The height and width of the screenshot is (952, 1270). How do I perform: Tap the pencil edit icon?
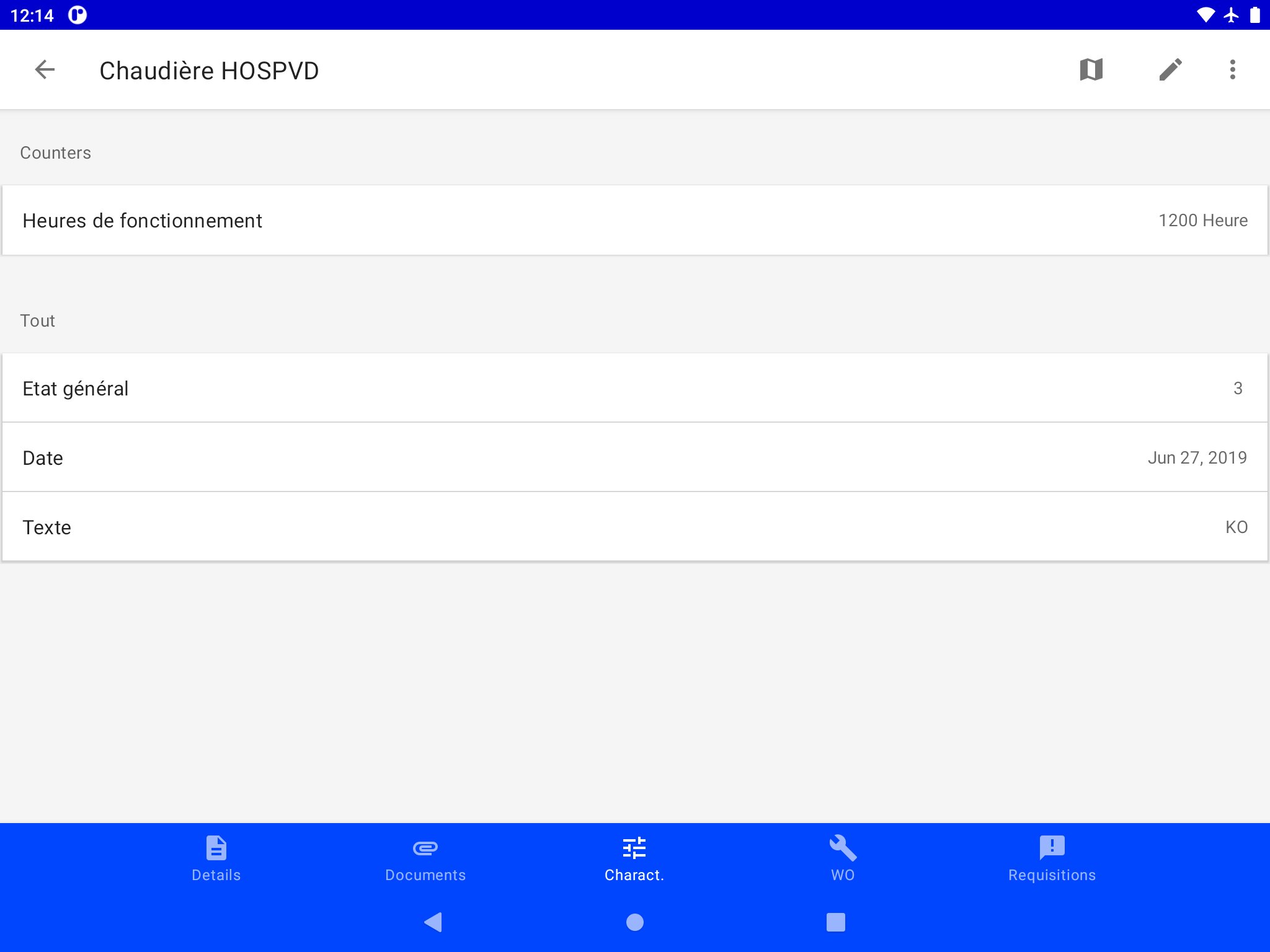(x=1170, y=70)
